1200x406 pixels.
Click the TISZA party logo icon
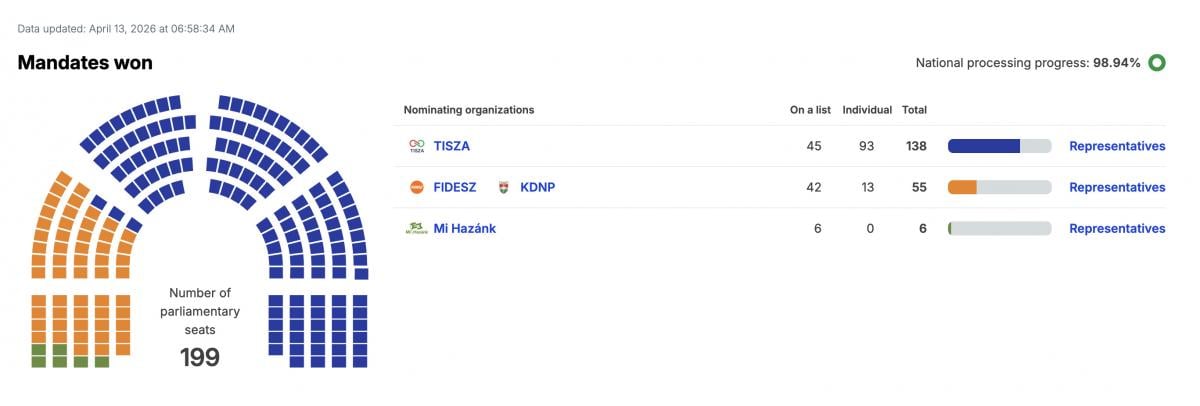(416, 146)
